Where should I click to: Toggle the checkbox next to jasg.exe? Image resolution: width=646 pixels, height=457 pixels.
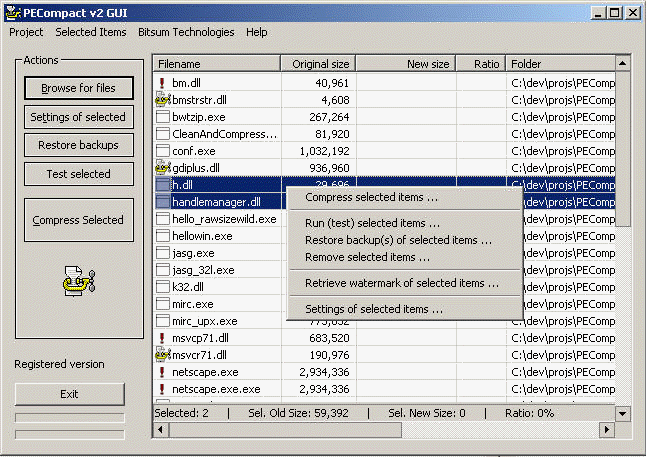[163, 253]
